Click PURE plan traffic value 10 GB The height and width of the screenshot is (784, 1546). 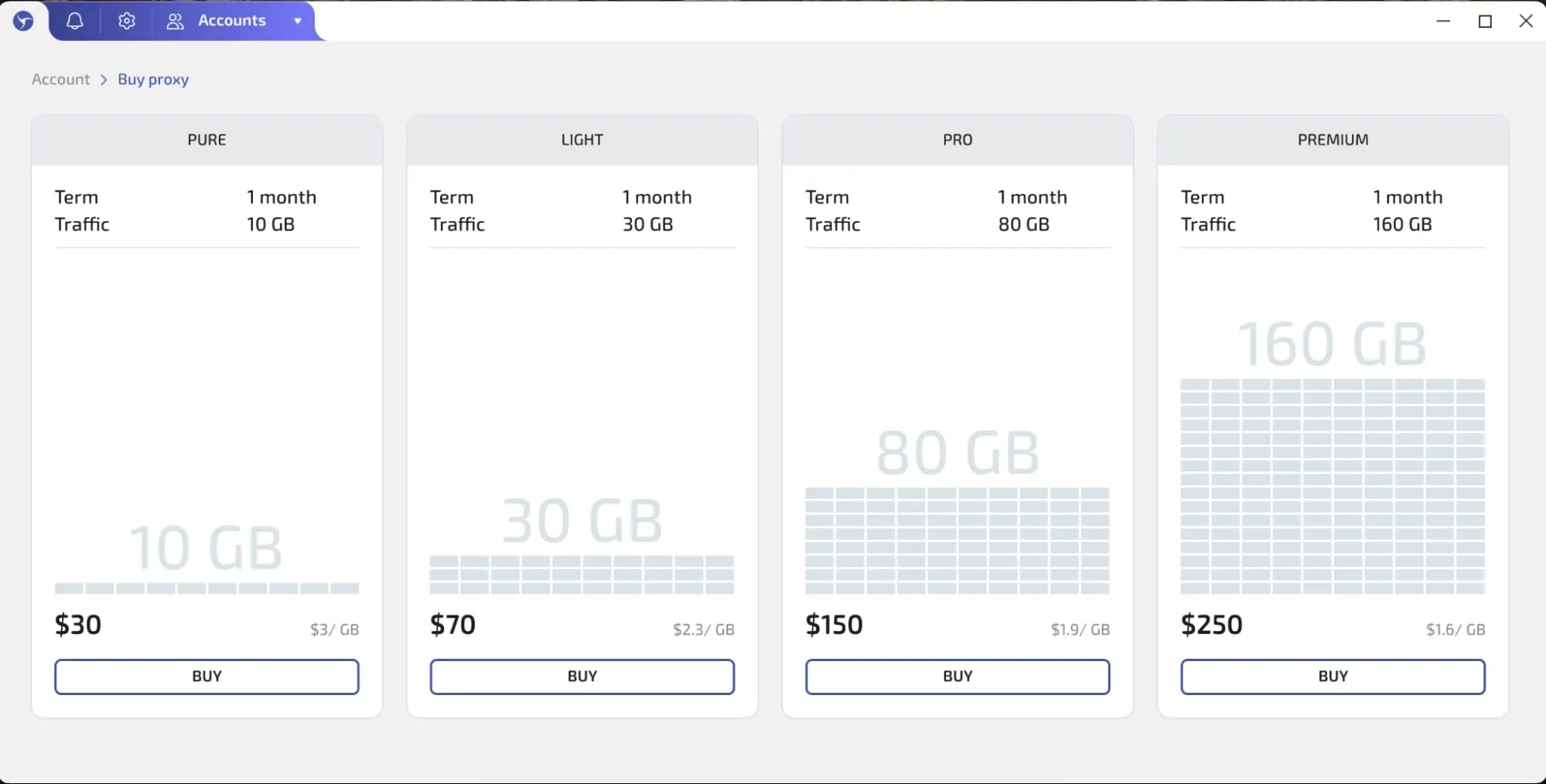click(x=271, y=224)
